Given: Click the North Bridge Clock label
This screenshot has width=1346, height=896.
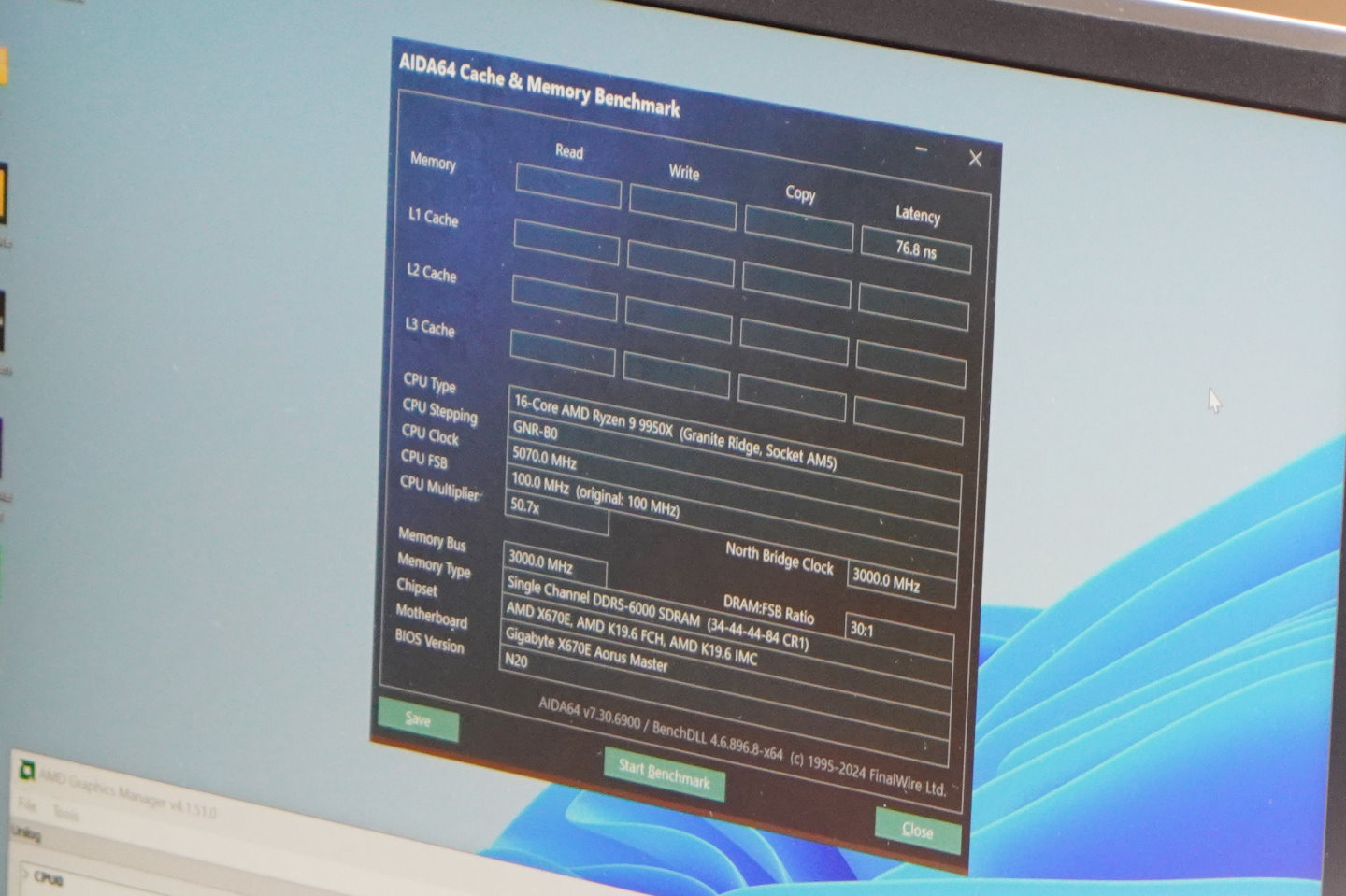Looking at the screenshot, I should point(779,559).
